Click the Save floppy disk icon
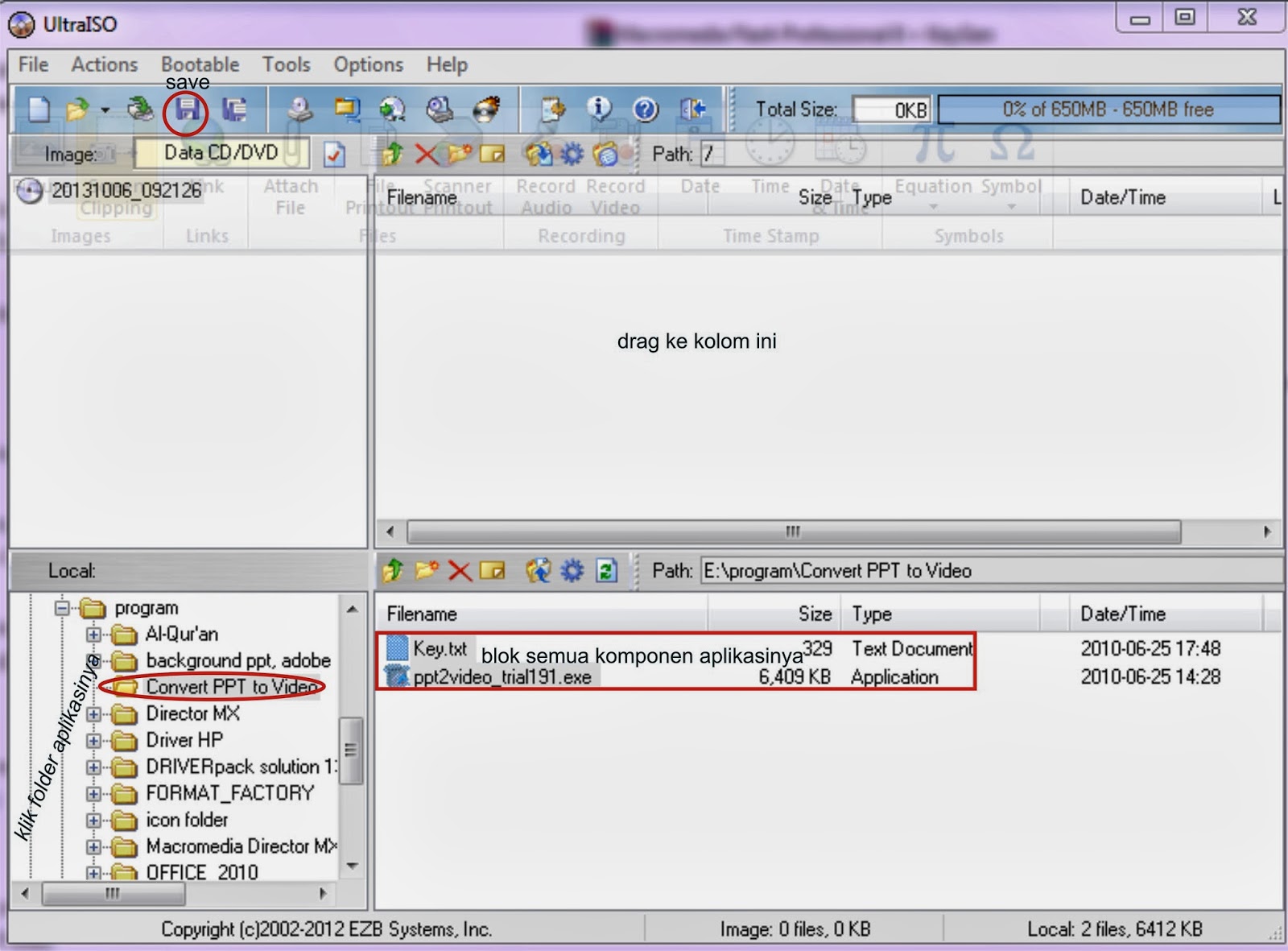The image size is (1288, 951). coord(187,109)
